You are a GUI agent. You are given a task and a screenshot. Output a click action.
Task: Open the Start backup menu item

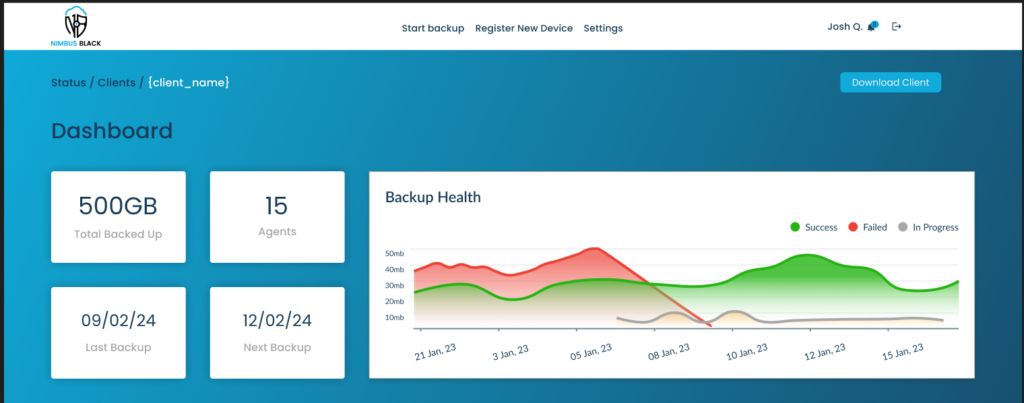tap(433, 28)
